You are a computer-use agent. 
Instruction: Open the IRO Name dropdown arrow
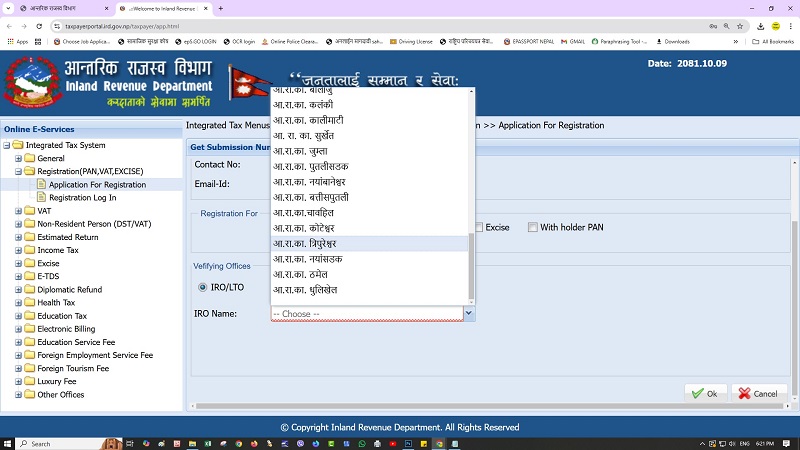click(x=469, y=313)
